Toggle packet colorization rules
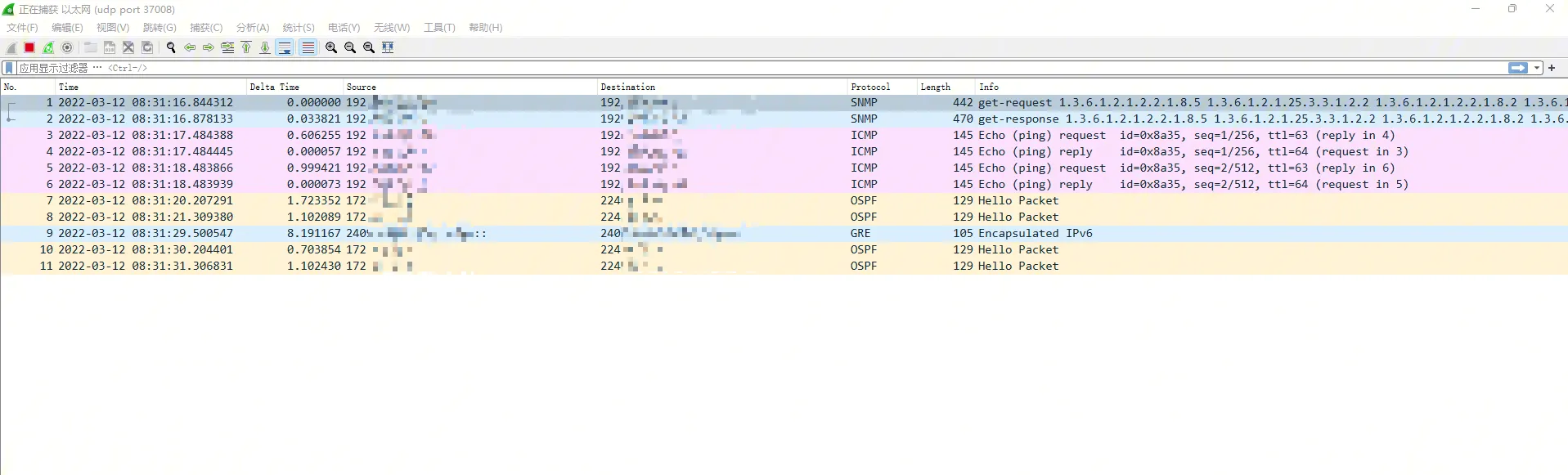Image resolution: width=1568 pixels, height=475 pixels. coord(308,47)
